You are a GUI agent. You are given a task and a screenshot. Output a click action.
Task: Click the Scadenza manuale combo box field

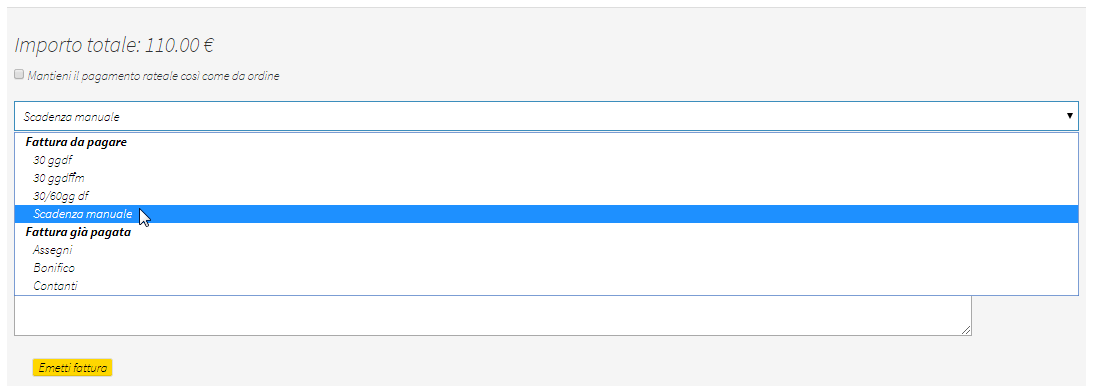pyautogui.click(x=546, y=116)
